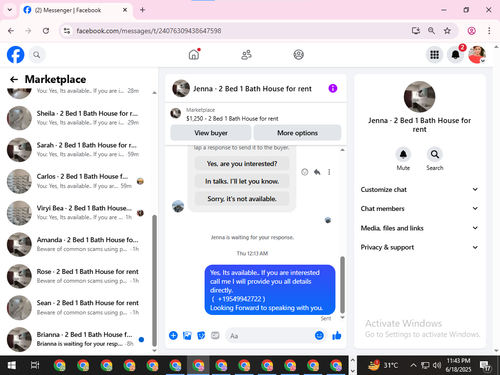Open Sarah conversation in the list

tap(77, 150)
